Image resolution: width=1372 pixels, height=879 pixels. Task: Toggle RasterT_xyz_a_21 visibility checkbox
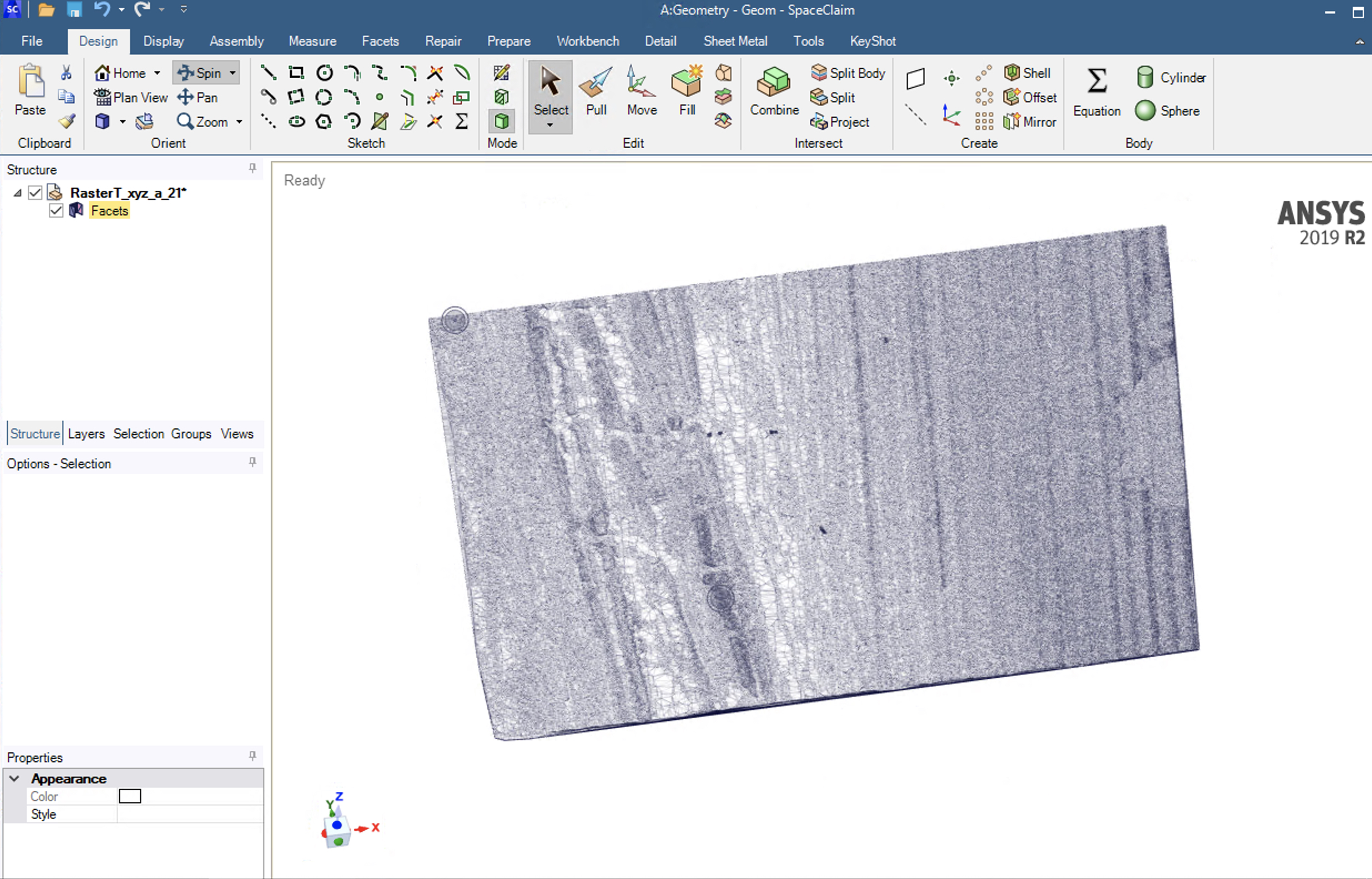36,193
